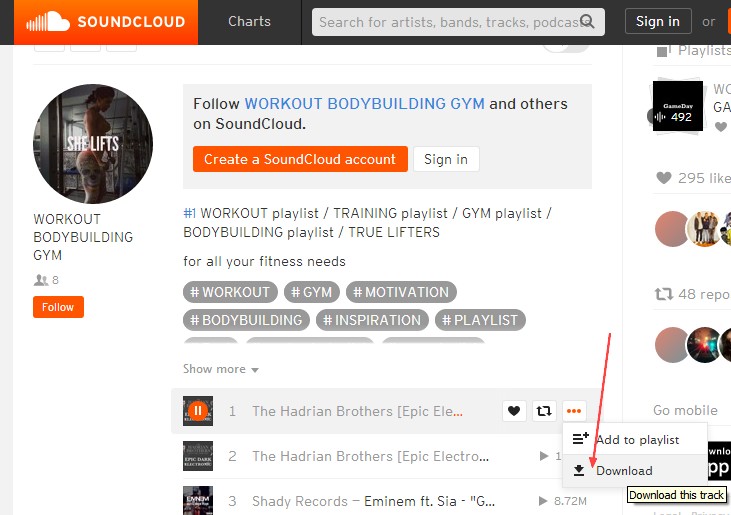Open the Charts tab
This screenshot has width=731, height=515.
coord(249,21)
